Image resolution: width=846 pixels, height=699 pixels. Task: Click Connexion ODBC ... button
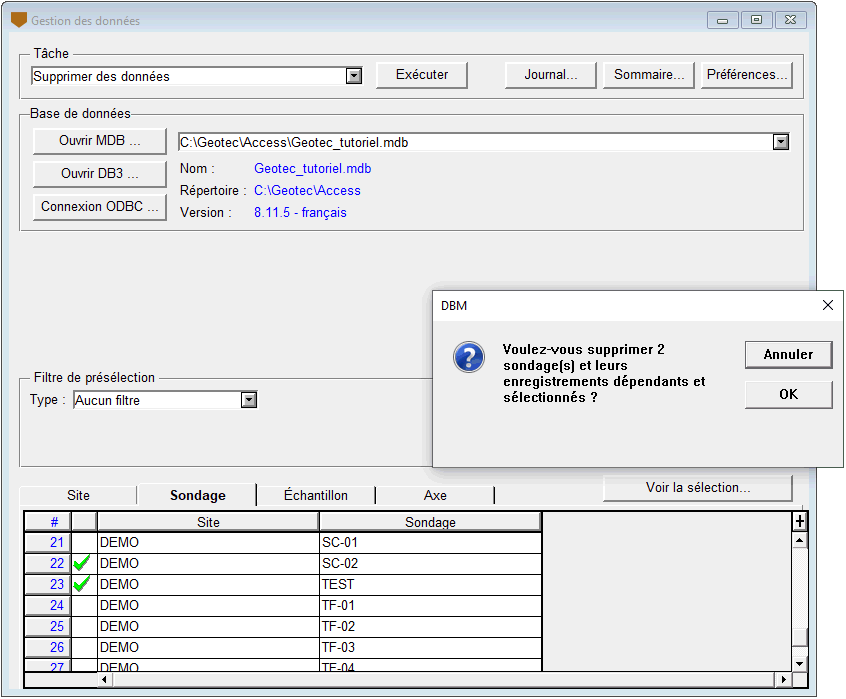click(x=100, y=207)
